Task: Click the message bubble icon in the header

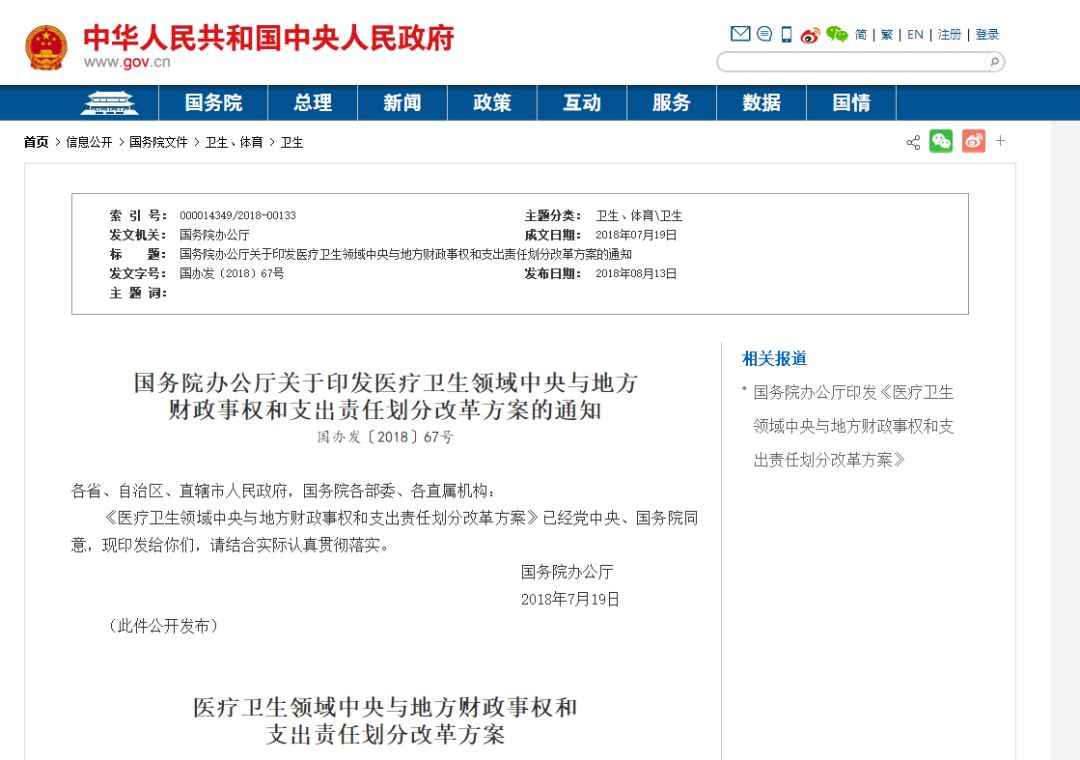Action: point(763,33)
